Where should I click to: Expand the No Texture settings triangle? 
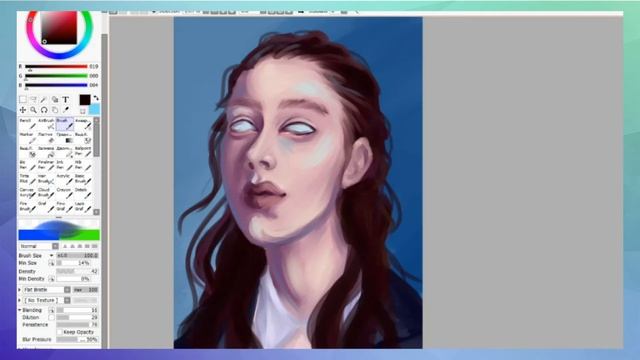[20, 300]
